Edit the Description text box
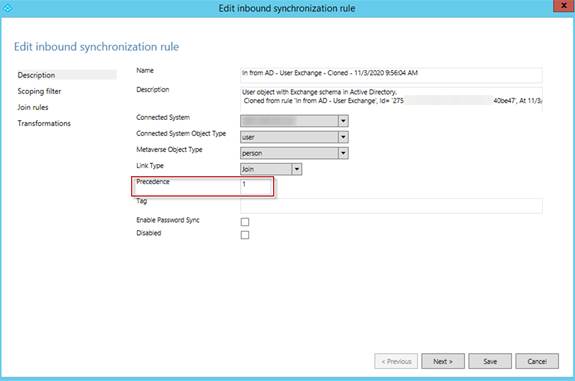575x381 pixels. point(391,99)
